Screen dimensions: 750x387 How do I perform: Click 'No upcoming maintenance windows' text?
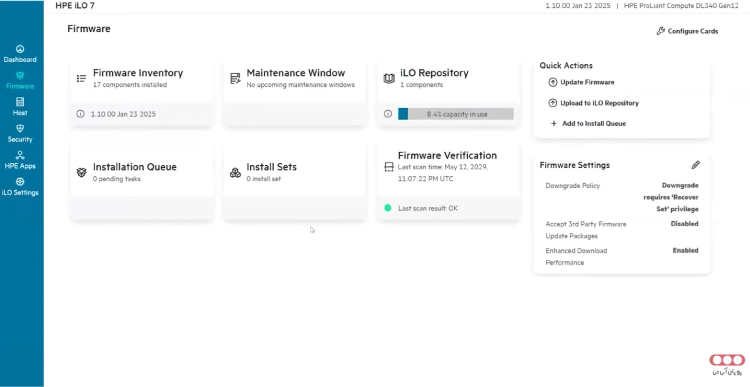coord(300,85)
